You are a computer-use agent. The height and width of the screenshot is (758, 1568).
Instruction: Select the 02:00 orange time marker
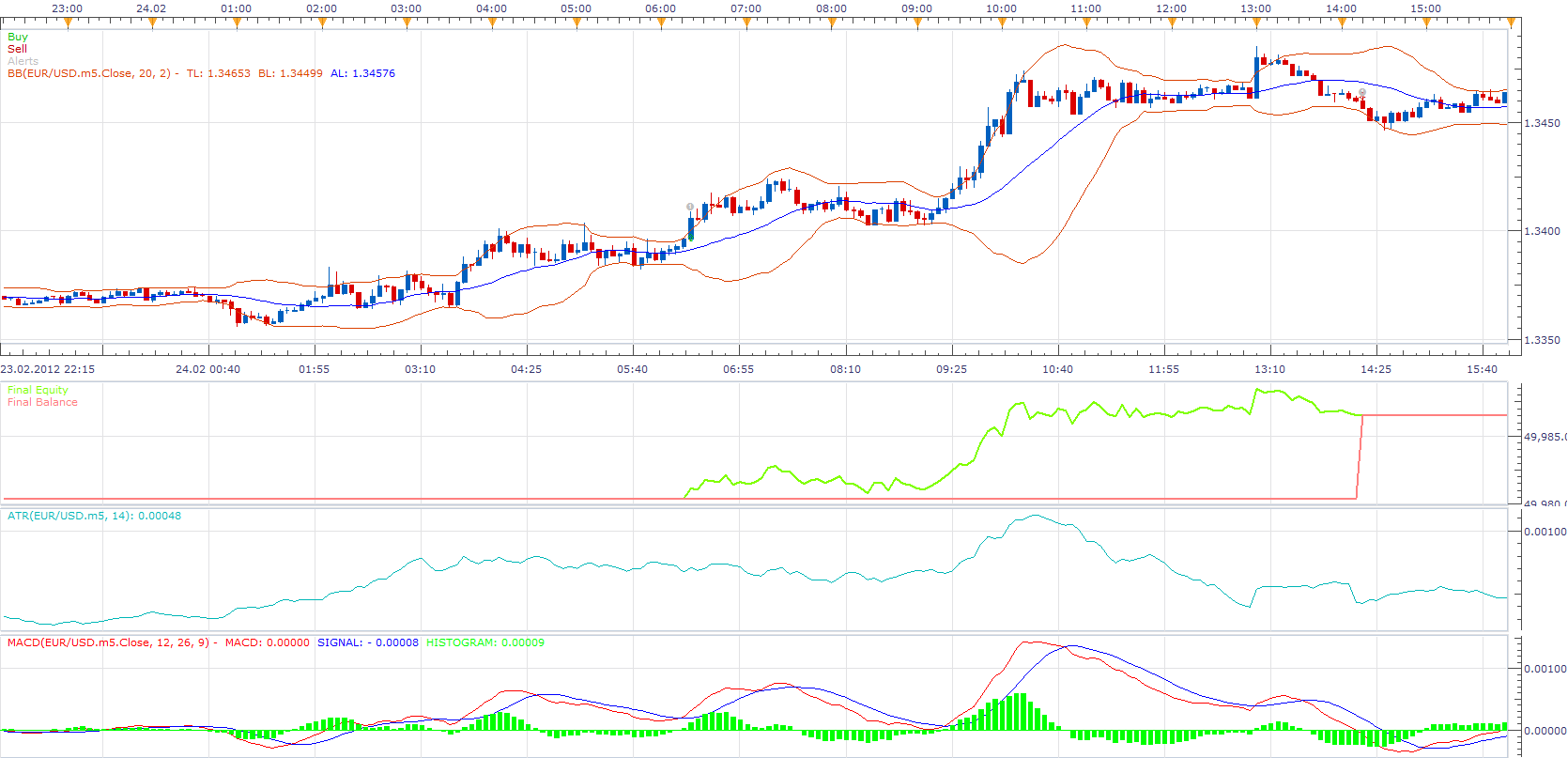coord(322,23)
